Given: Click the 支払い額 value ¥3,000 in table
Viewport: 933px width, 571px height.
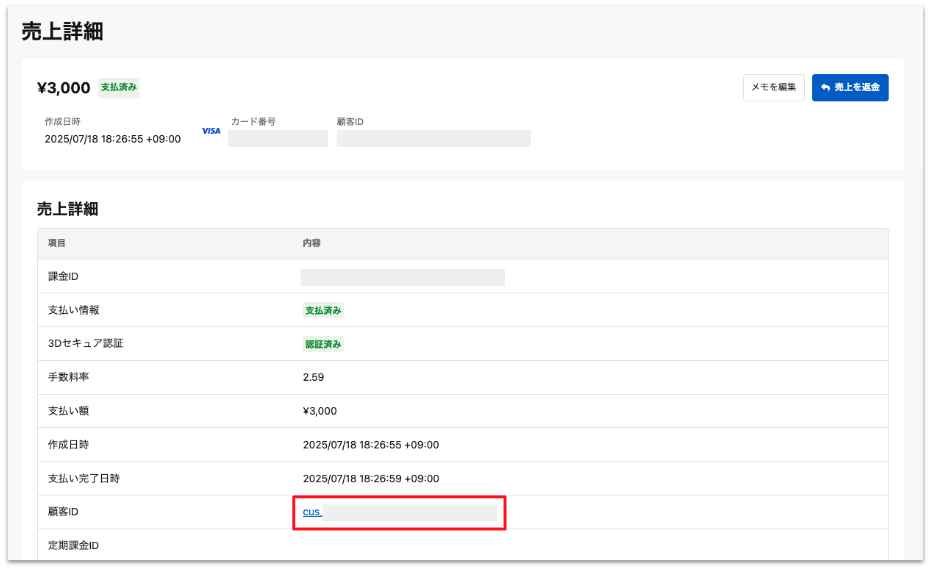Looking at the screenshot, I should 320,411.
